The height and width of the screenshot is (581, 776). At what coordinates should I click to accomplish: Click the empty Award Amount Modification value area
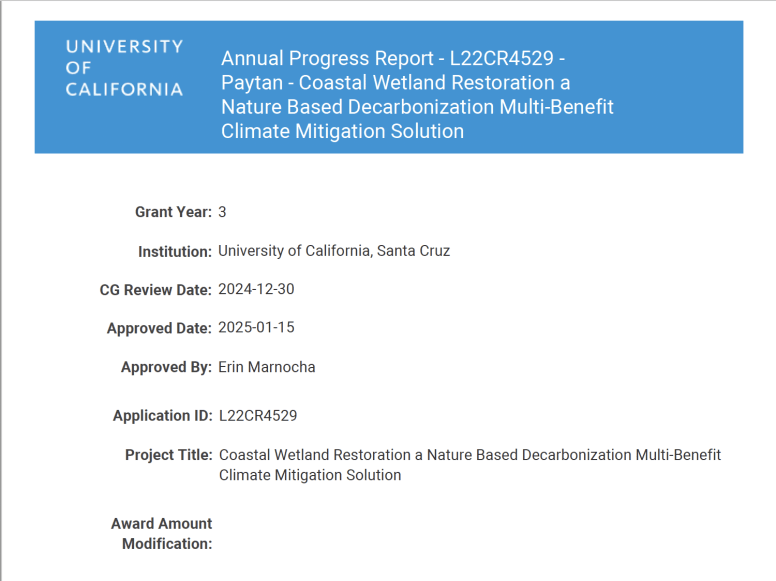tap(400, 534)
